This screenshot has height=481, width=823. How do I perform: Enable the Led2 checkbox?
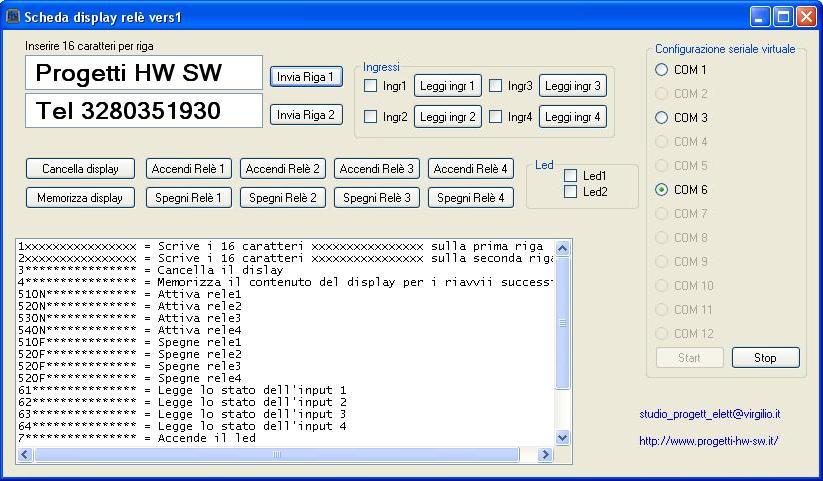coord(571,192)
